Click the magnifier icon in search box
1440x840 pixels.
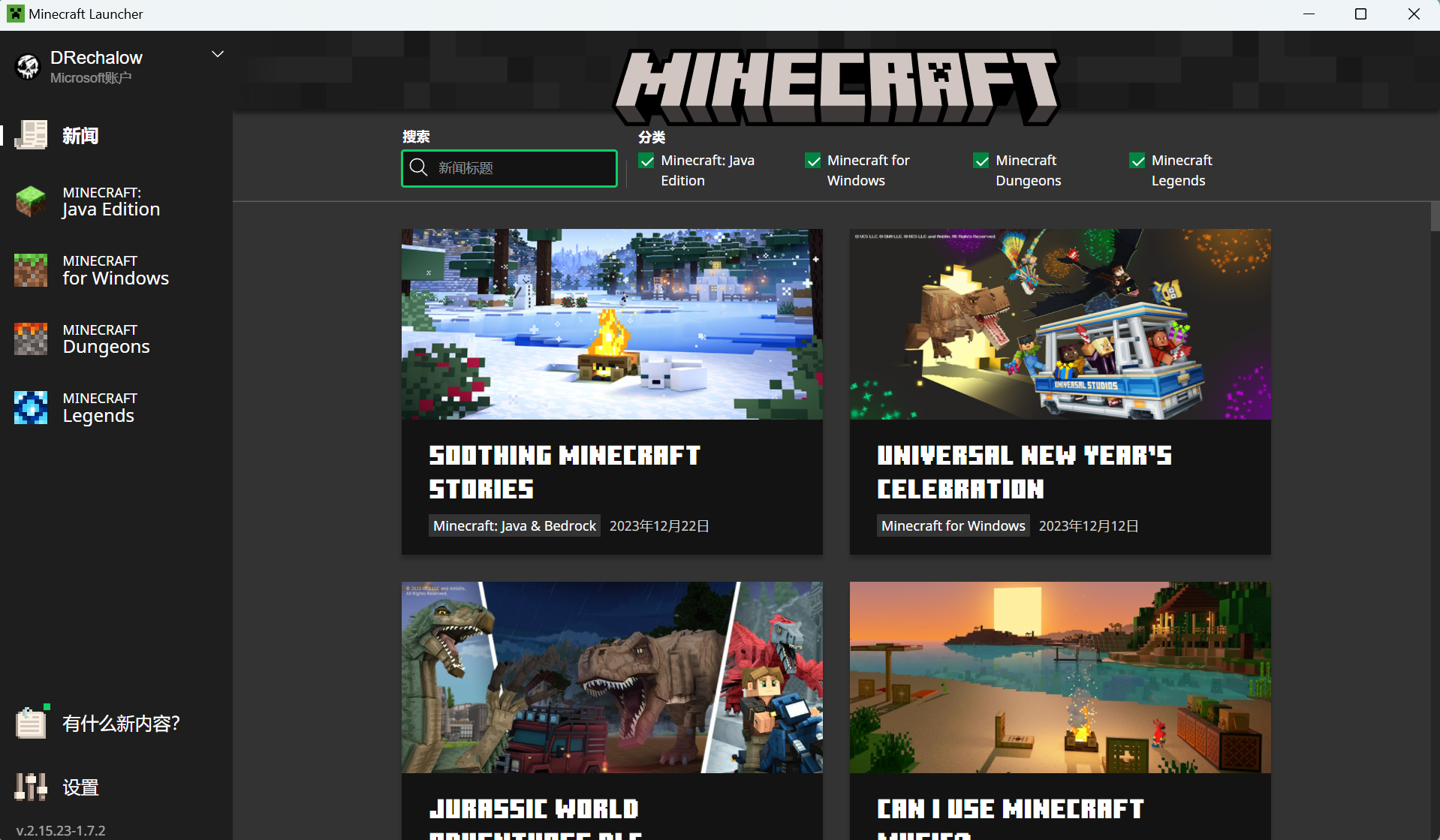pyautogui.click(x=419, y=167)
